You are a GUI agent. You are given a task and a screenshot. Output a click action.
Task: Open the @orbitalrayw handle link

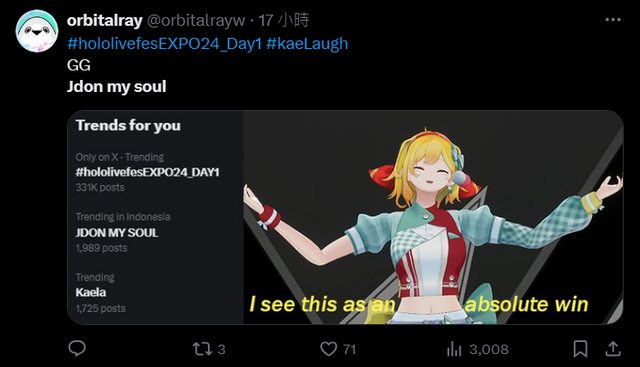[x=196, y=20]
